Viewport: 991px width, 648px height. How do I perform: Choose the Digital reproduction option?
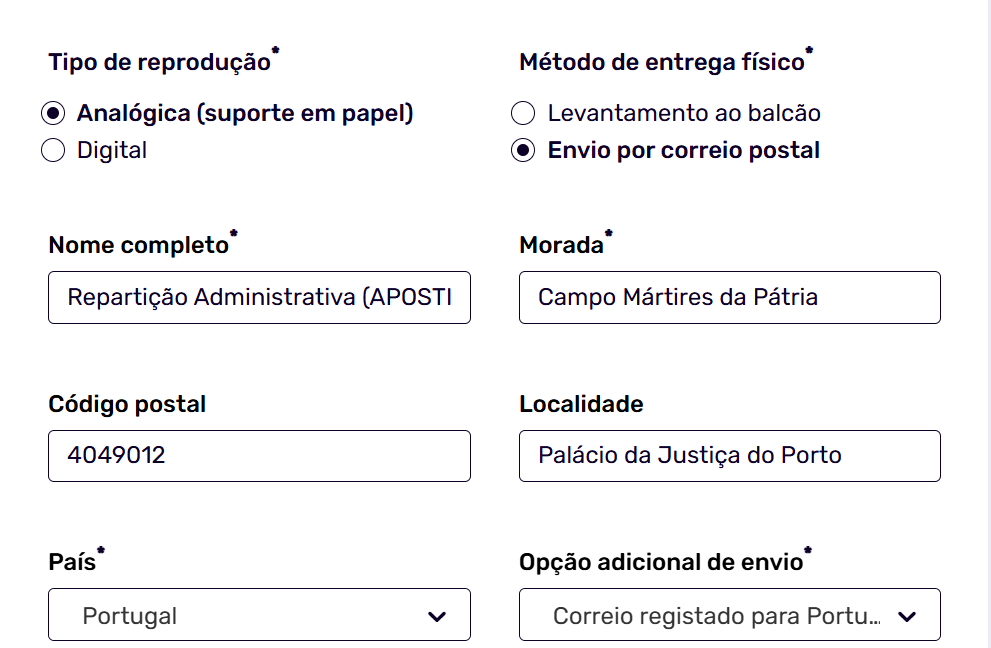(x=53, y=150)
